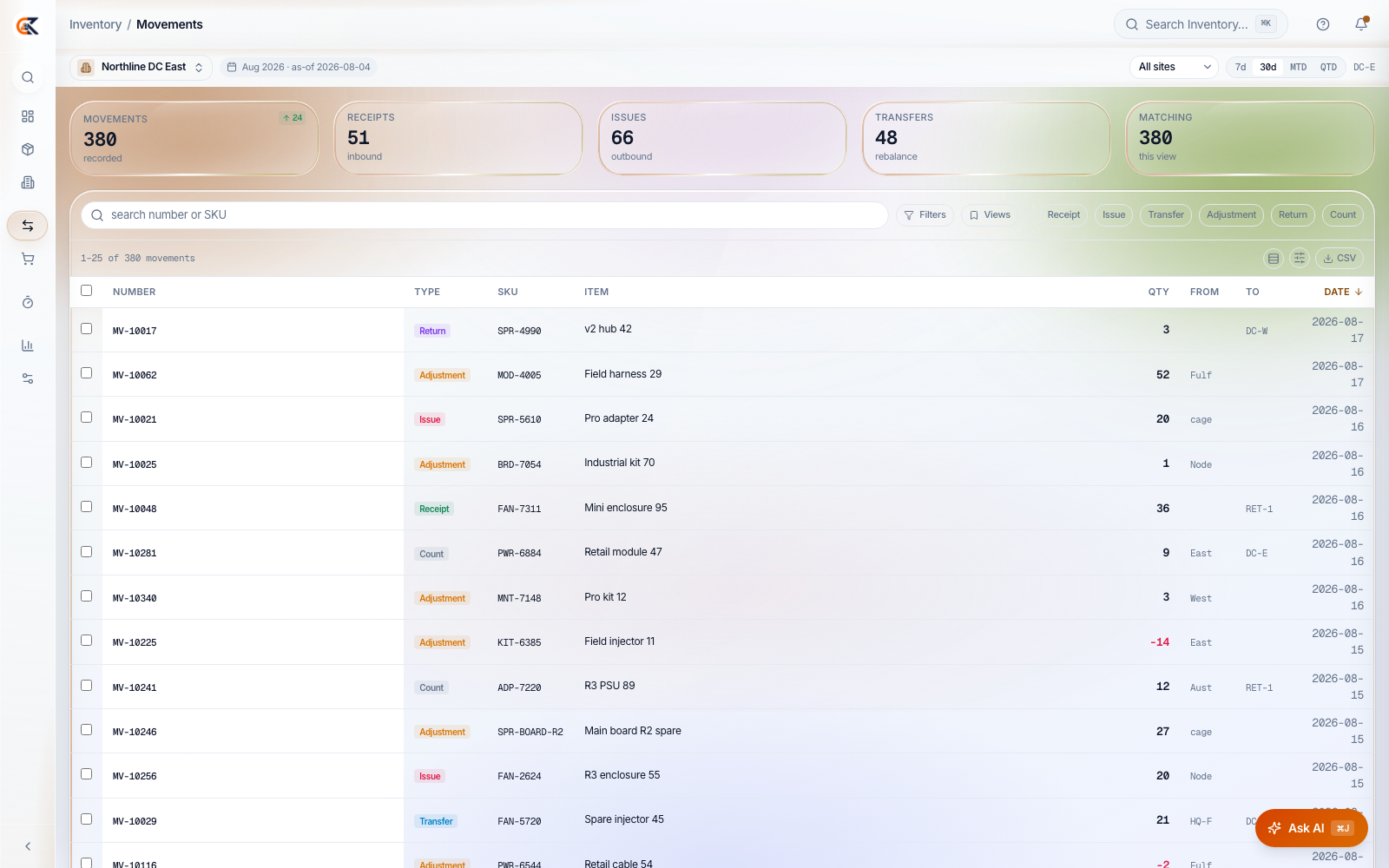Open the notifications bell
1389x868 pixels.
1361,24
